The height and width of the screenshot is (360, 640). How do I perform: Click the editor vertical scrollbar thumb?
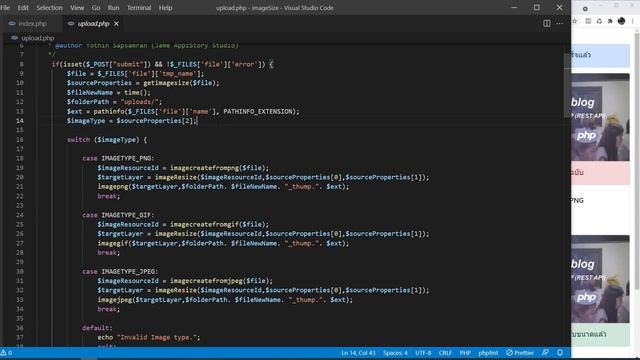click(x=567, y=86)
